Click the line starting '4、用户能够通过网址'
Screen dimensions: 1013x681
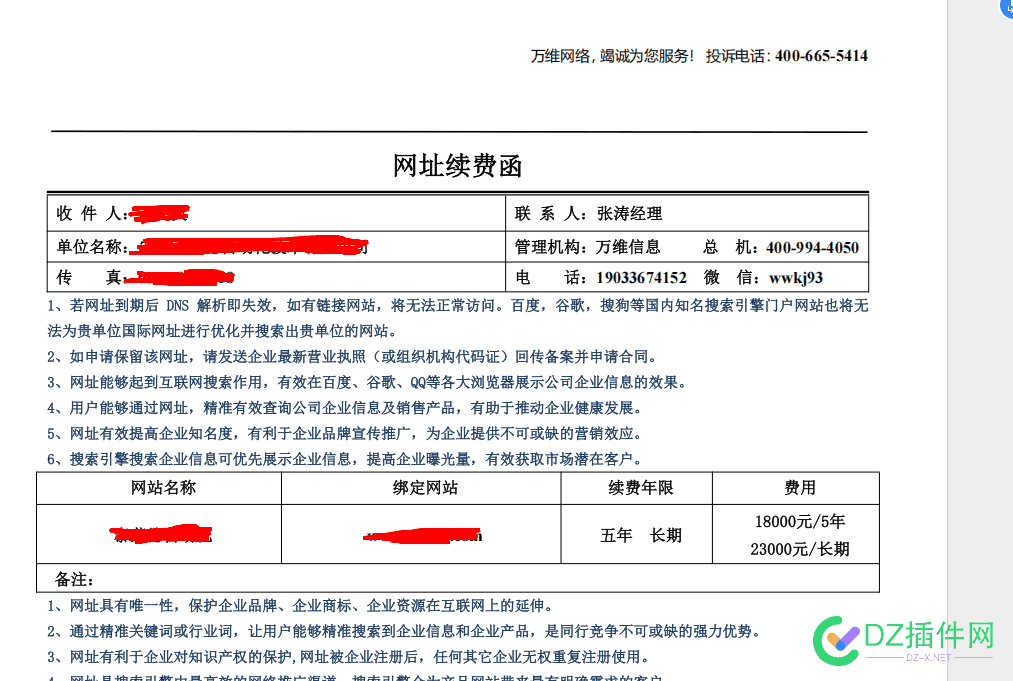point(346,408)
